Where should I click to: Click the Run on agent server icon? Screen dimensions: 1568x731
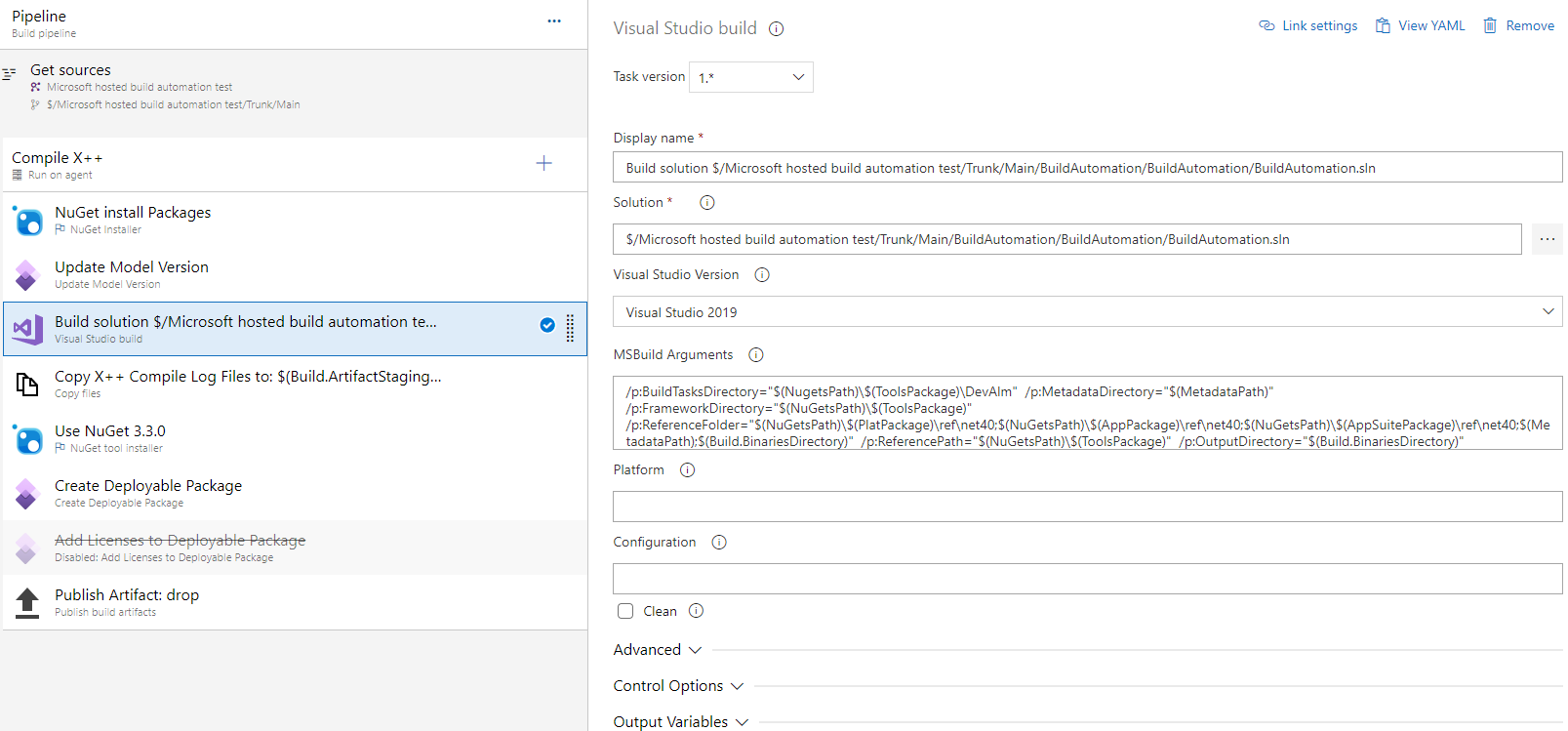(x=17, y=176)
